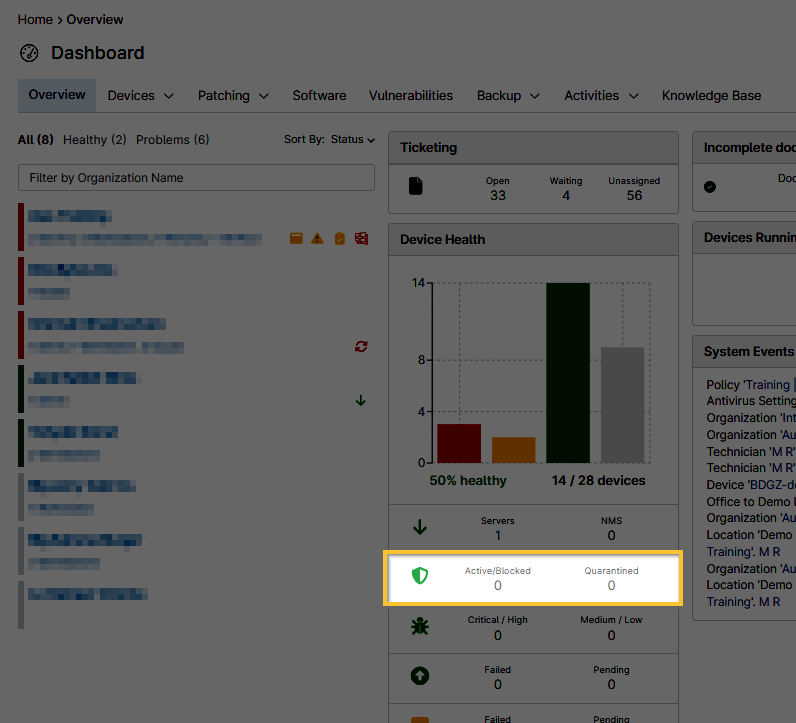The height and width of the screenshot is (723, 796).
Task: Click the orange warning triangle icon
Action: 317,238
